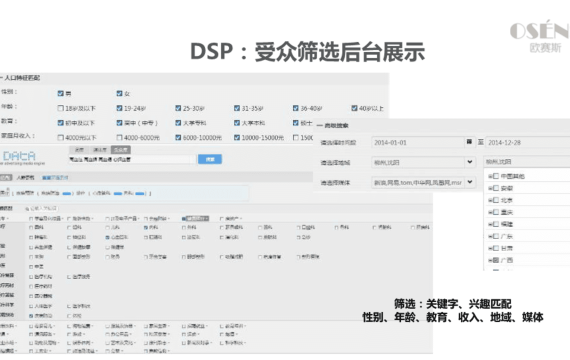
Task: Uncheck the 高中(中专) education checkbox
Action: pos(119,123)
